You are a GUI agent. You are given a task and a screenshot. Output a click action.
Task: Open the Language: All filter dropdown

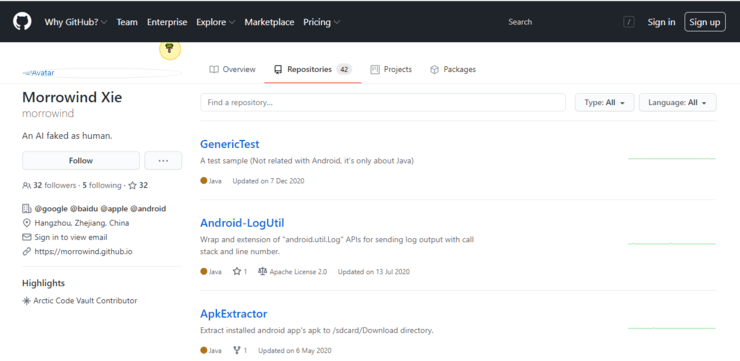677,102
